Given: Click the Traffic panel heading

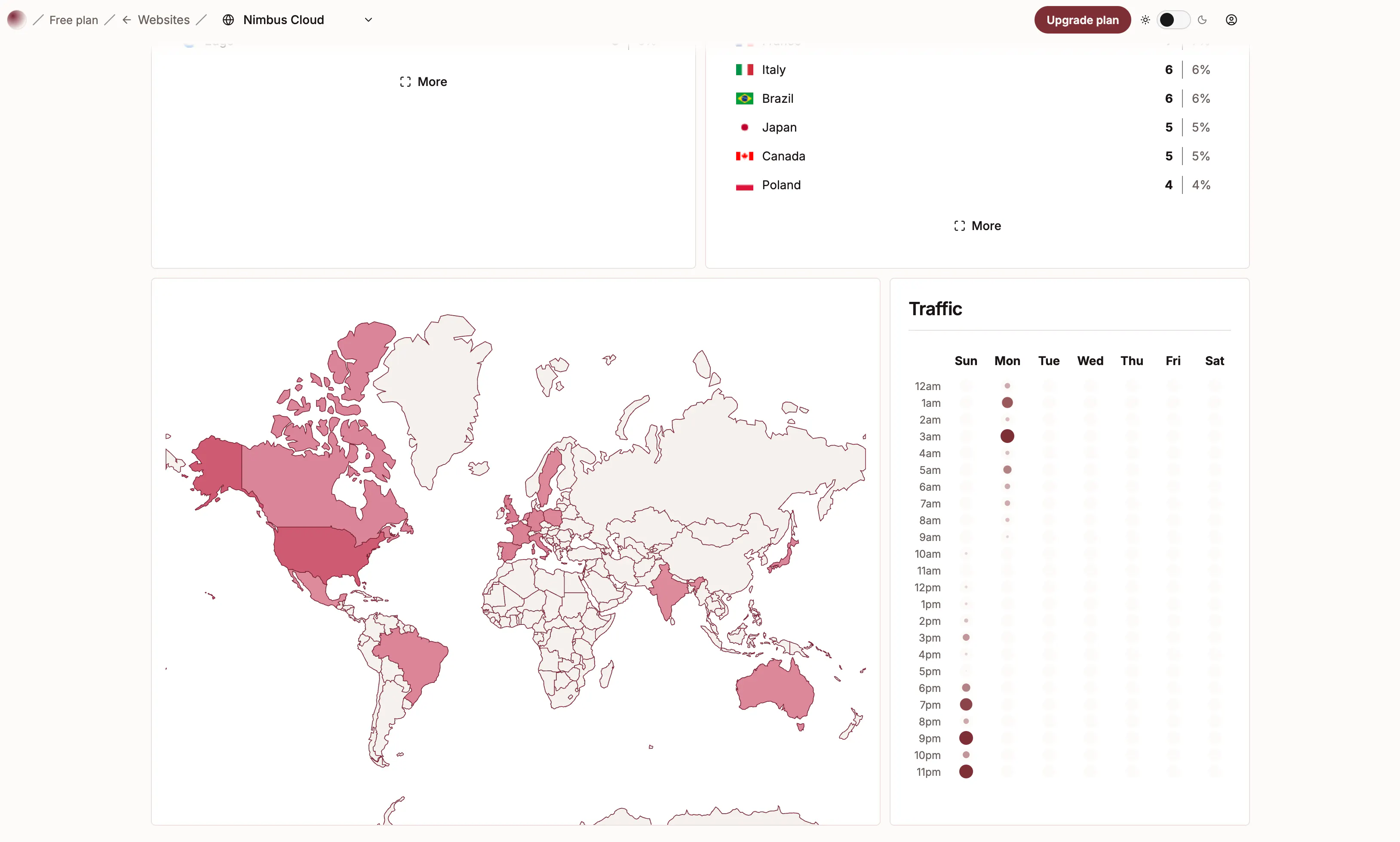Looking at the screenshot, I should (x=936, y=309).
